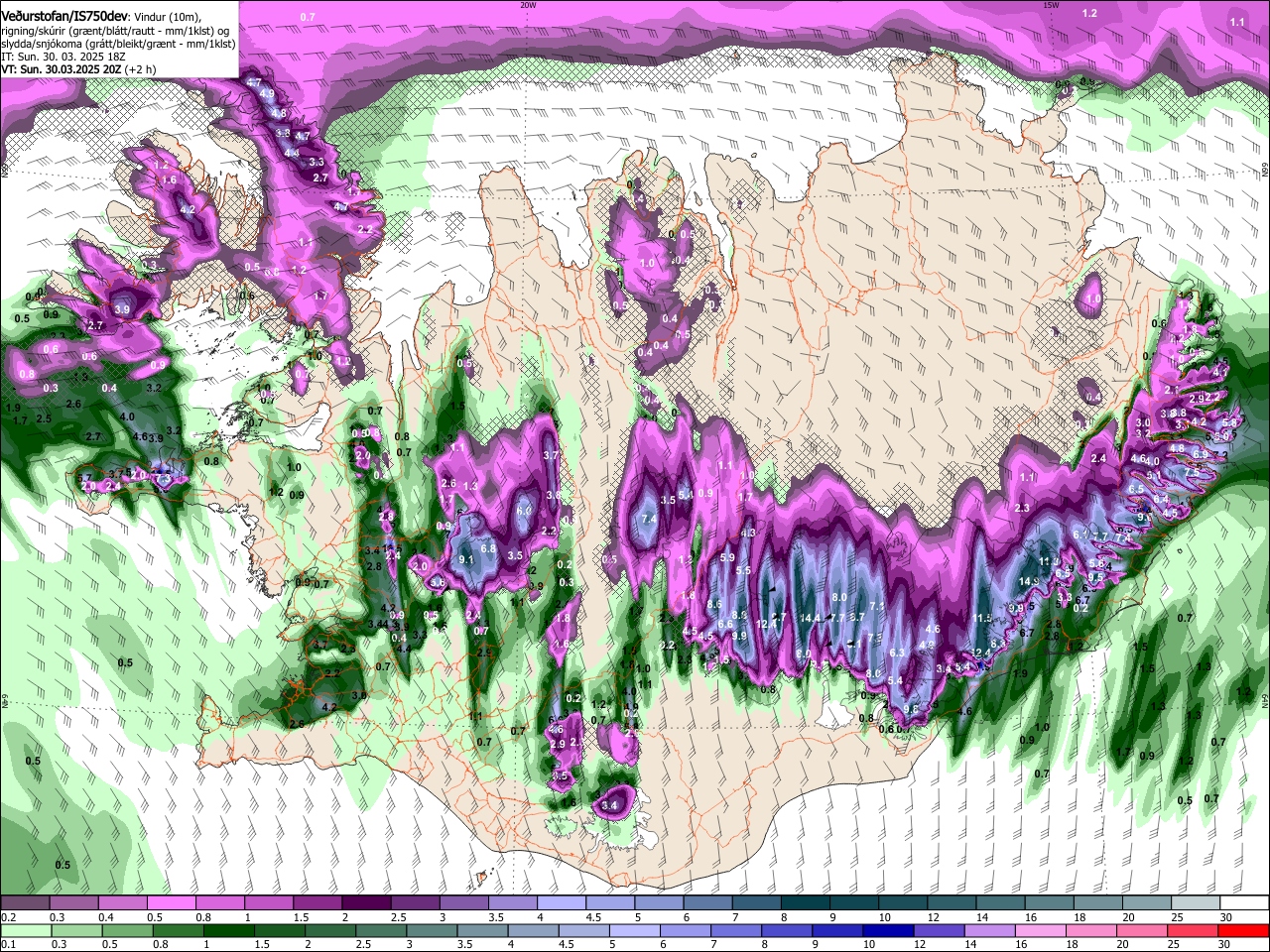The image size is (1270, 952).
Task: Select the dark navy 10 mm rain swatch
Action: click(x=886, y=930)
